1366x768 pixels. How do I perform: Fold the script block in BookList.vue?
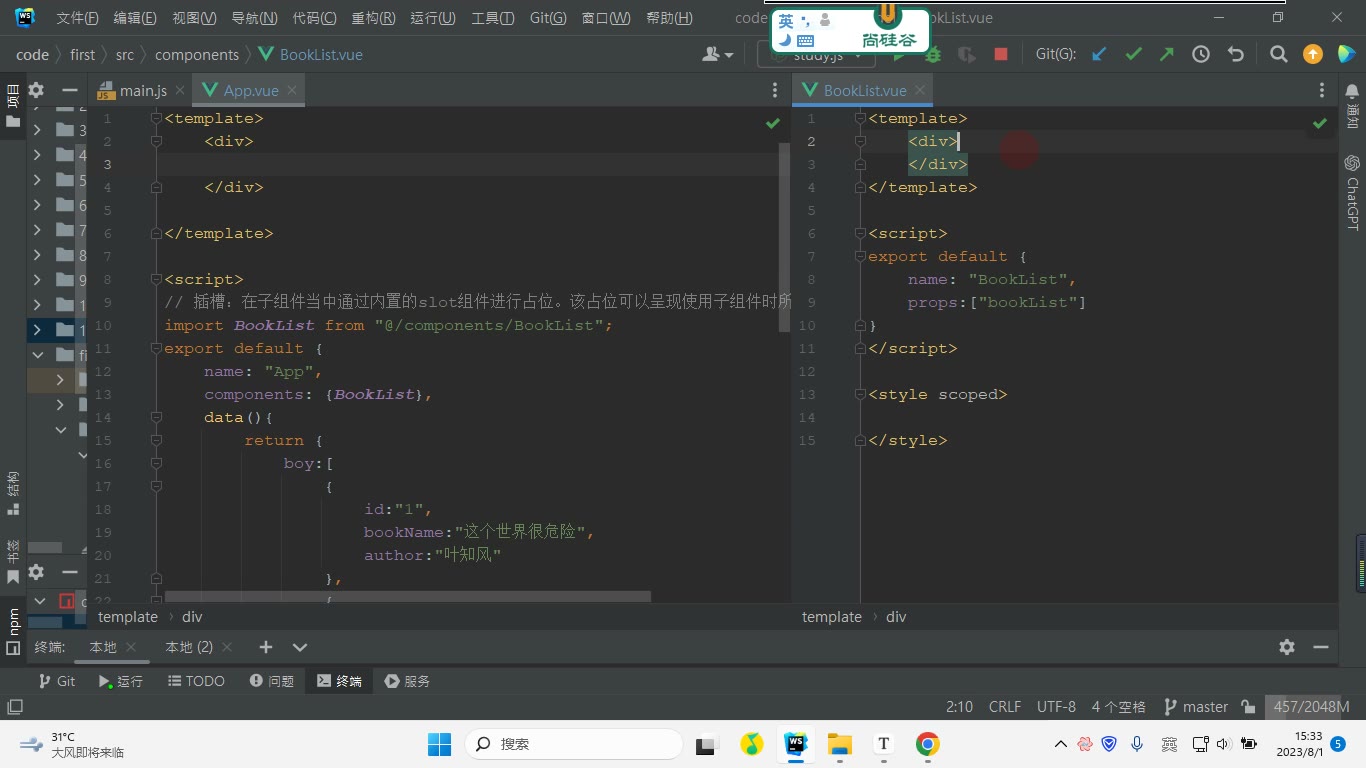pos(861,233)
